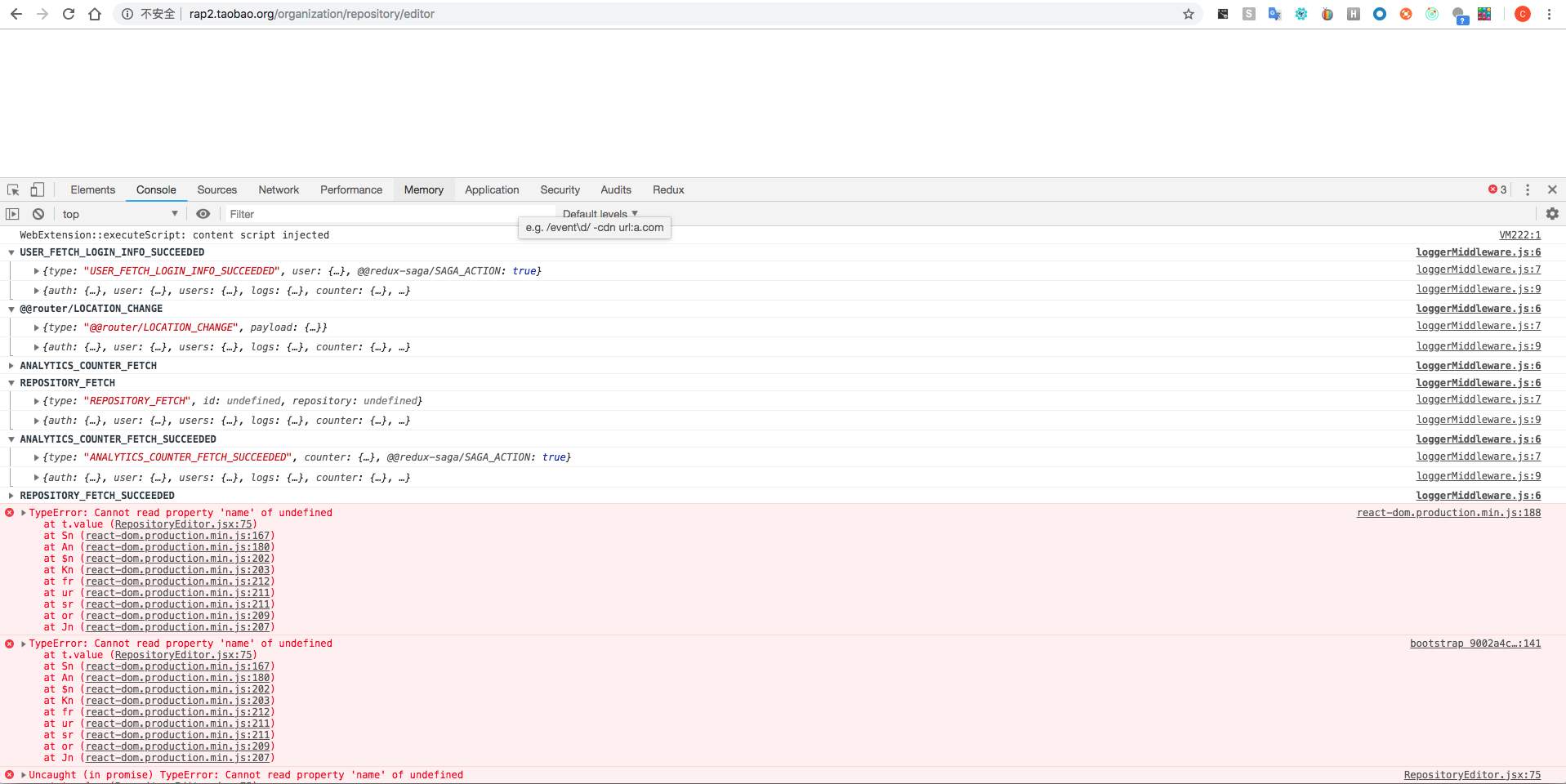The image size is (1566, 784).
Task: Go back to the previous page
Action: pyautogui.click(x=16, y=14)
